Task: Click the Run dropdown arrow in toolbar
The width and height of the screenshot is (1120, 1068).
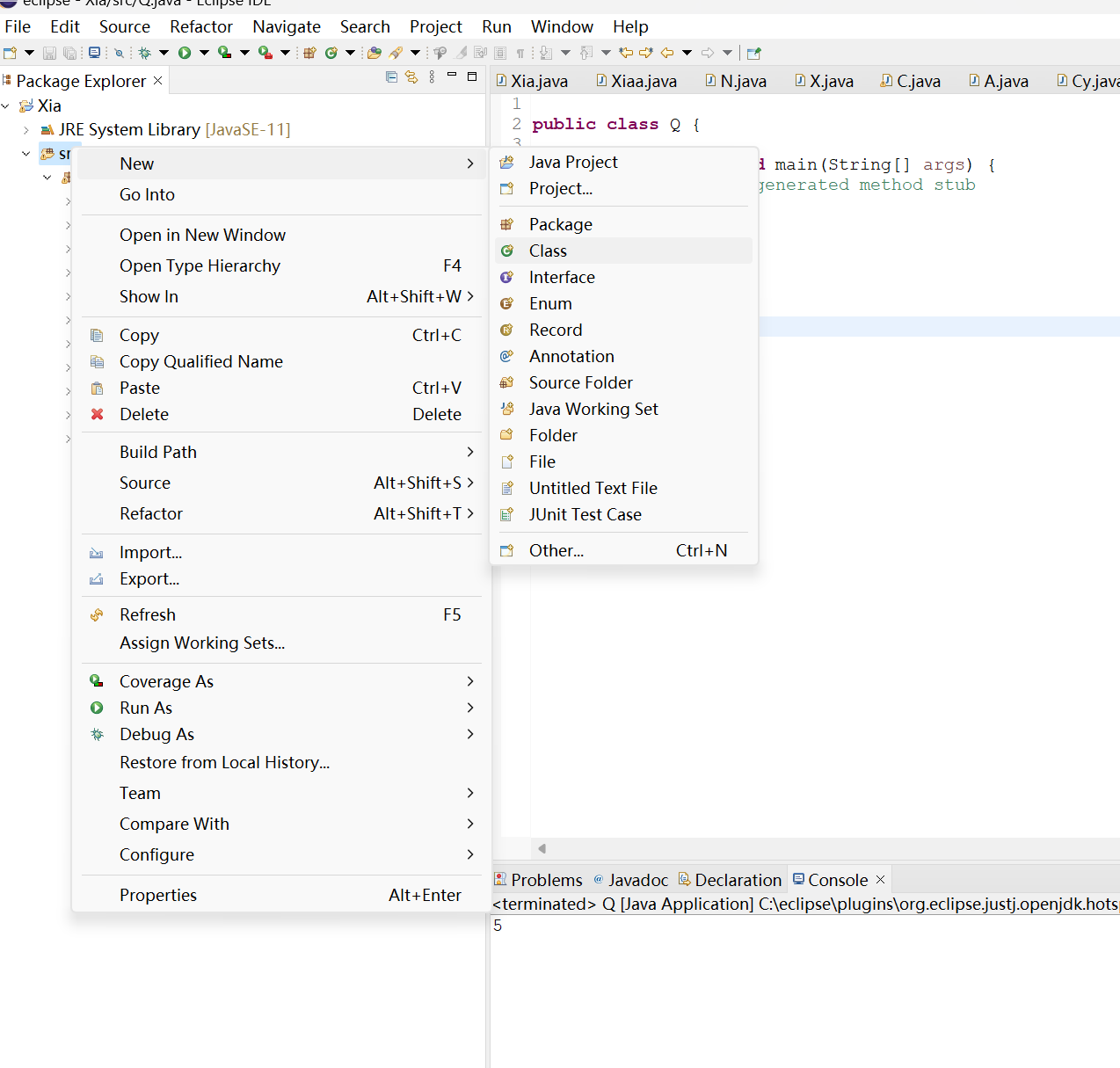Action: pyautogui.click(x=203, y=52)
